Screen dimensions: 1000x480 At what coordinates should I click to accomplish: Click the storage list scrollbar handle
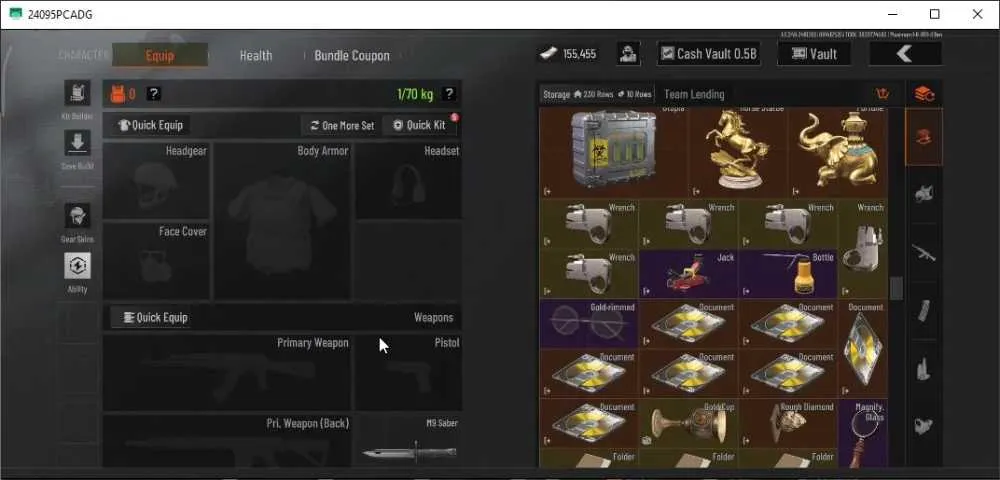tap(896, 288)
